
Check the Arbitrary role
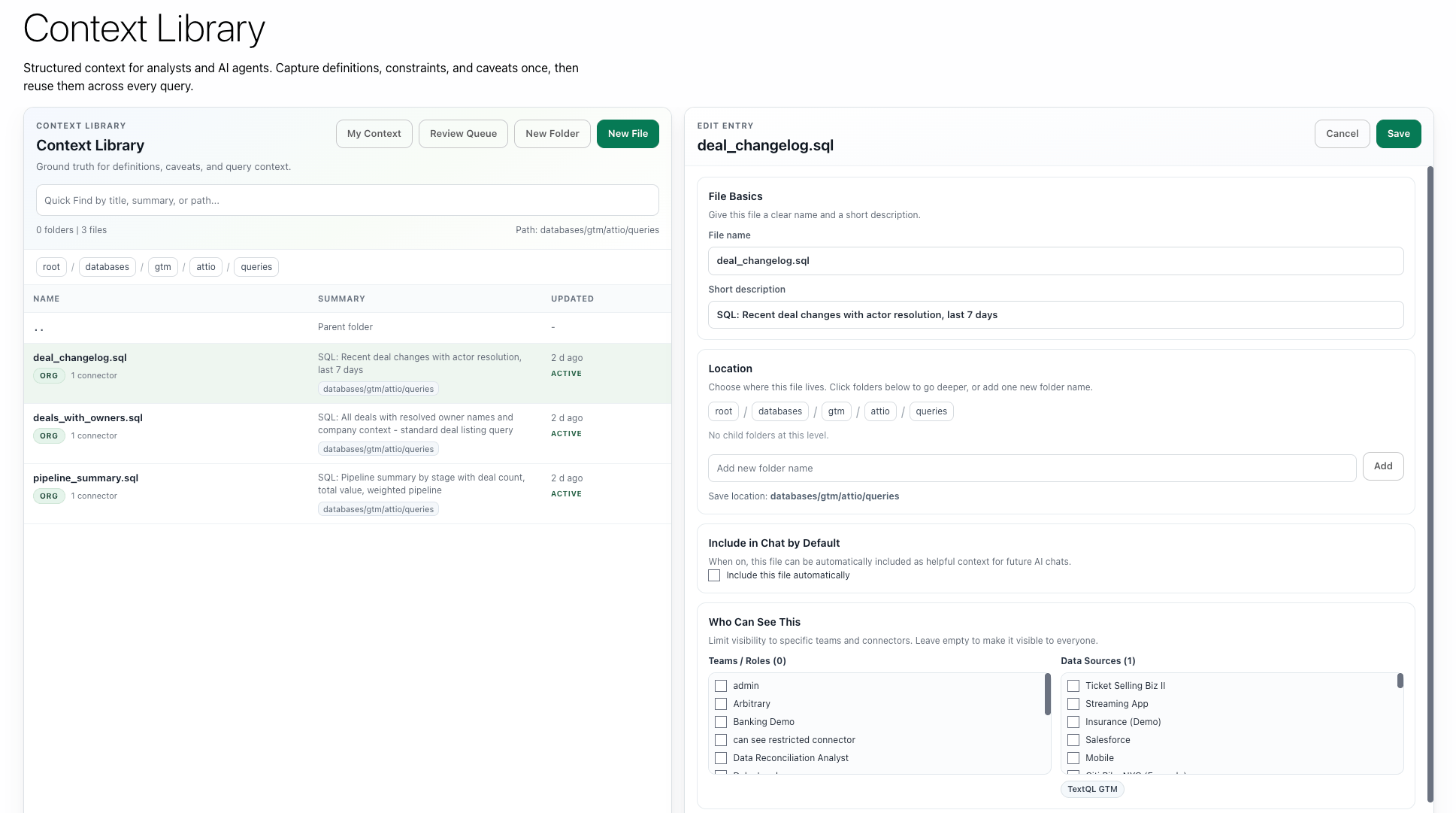click(x=721, y=704)
